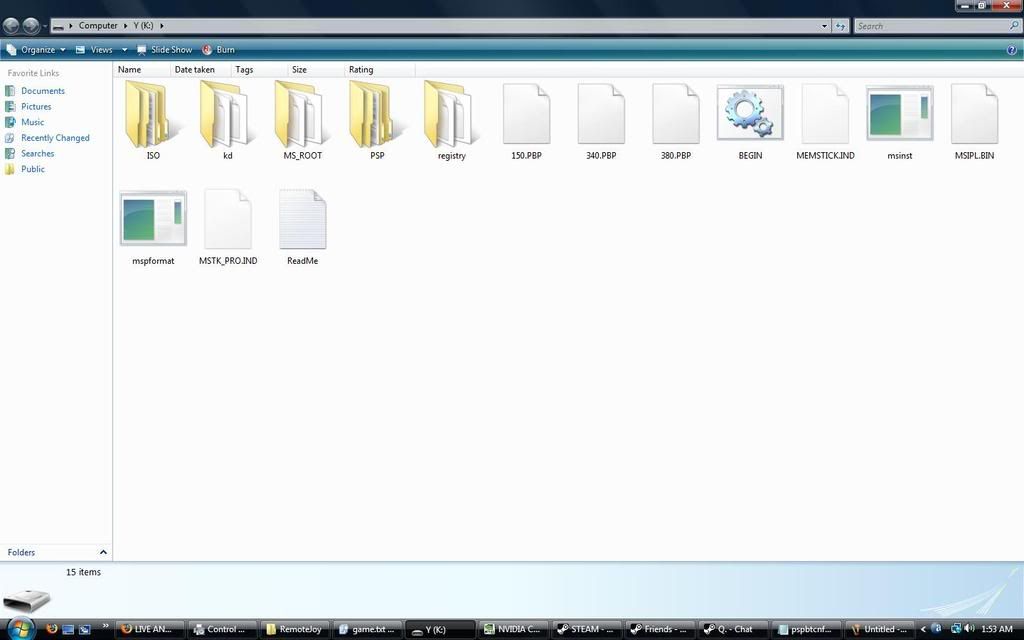Open the Organize menu
This screenshot has width=1024, height=640.
point(36,50)
